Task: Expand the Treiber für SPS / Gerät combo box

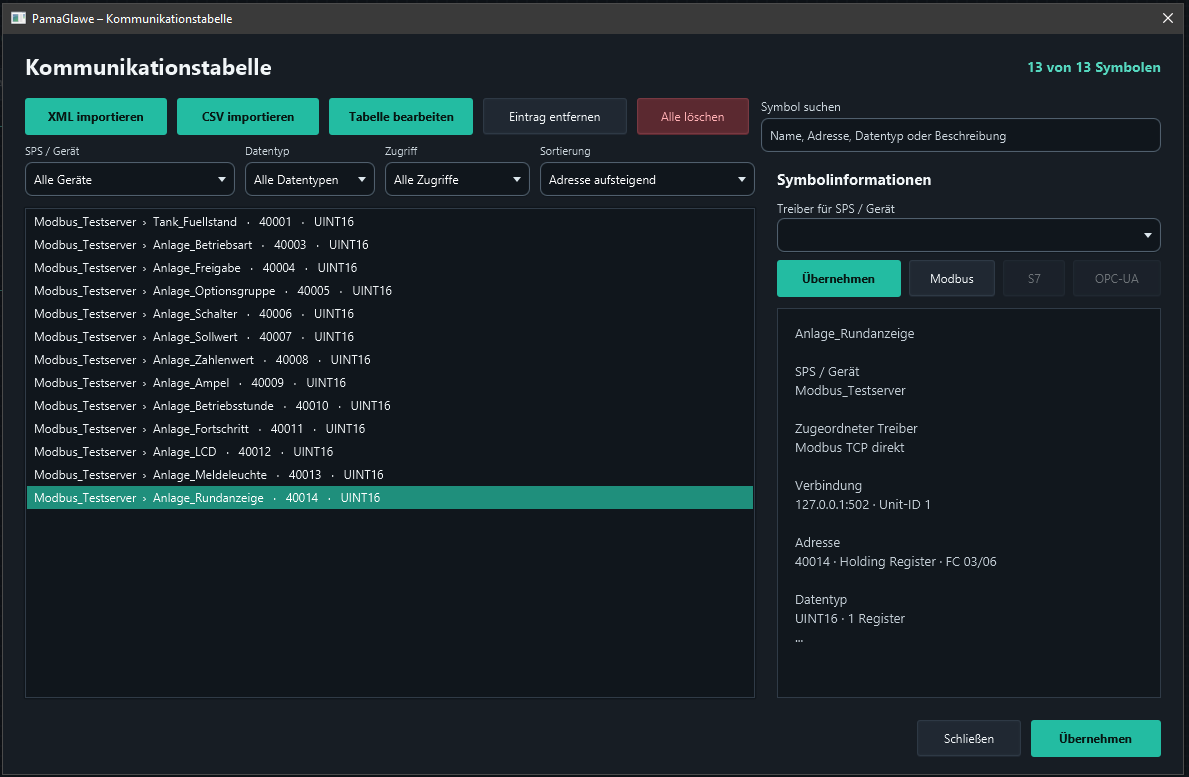Action: [968, 235]
